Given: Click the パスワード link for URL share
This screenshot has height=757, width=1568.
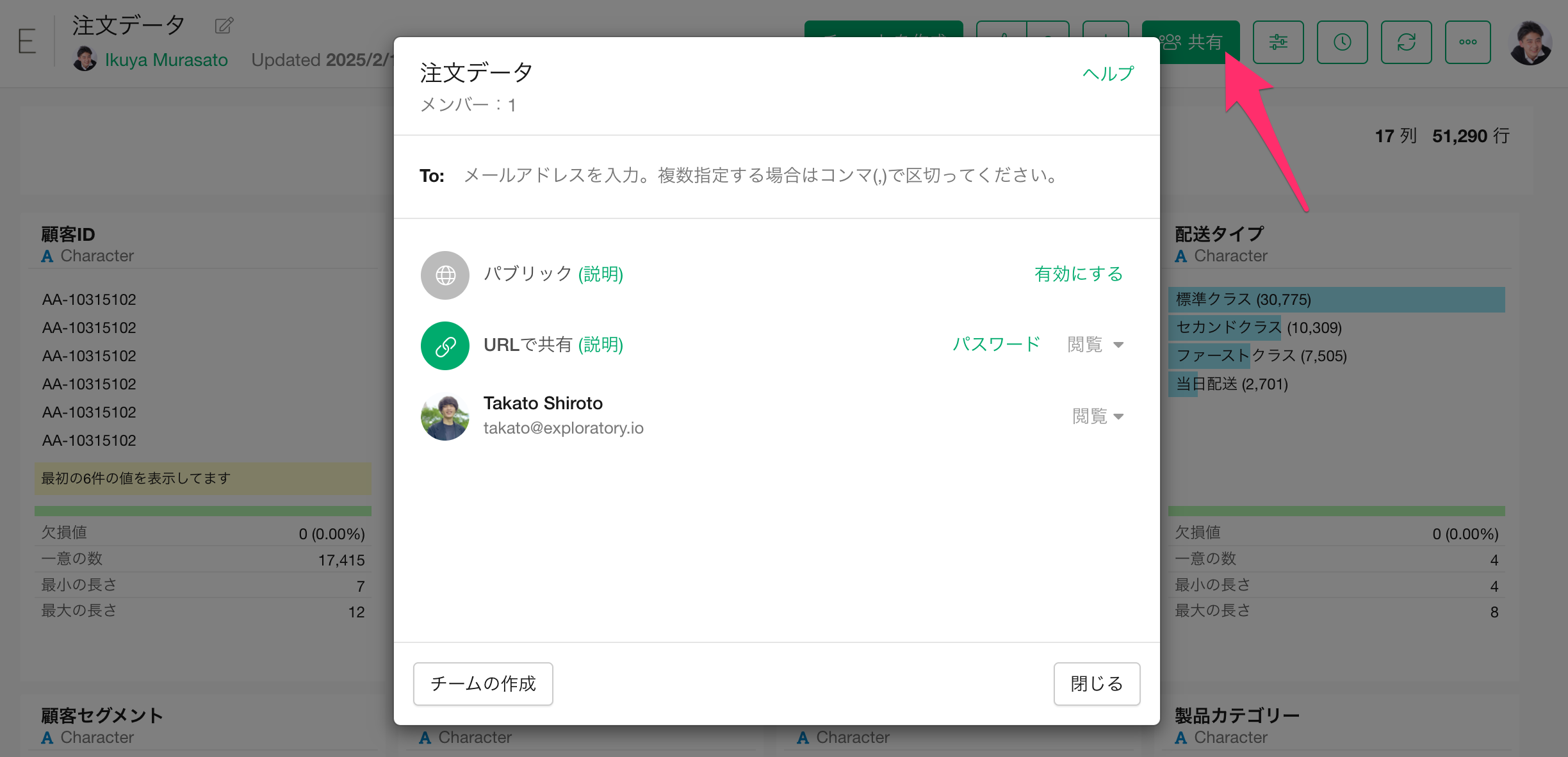Looking at the screenshot, I should 996,345.
